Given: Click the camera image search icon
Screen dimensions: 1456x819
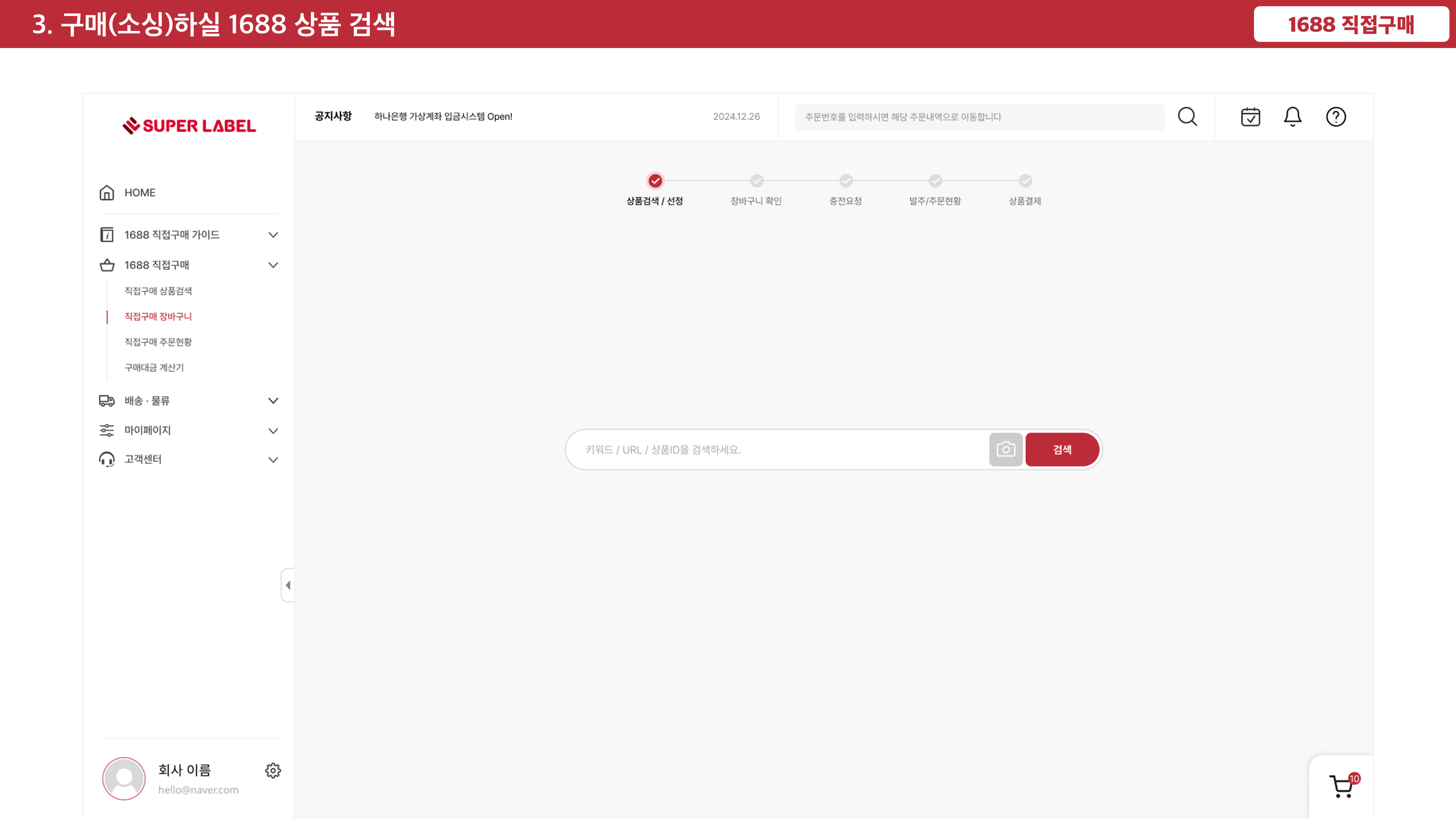Looking at the screenshot, I should click(x=1006, y=450).
